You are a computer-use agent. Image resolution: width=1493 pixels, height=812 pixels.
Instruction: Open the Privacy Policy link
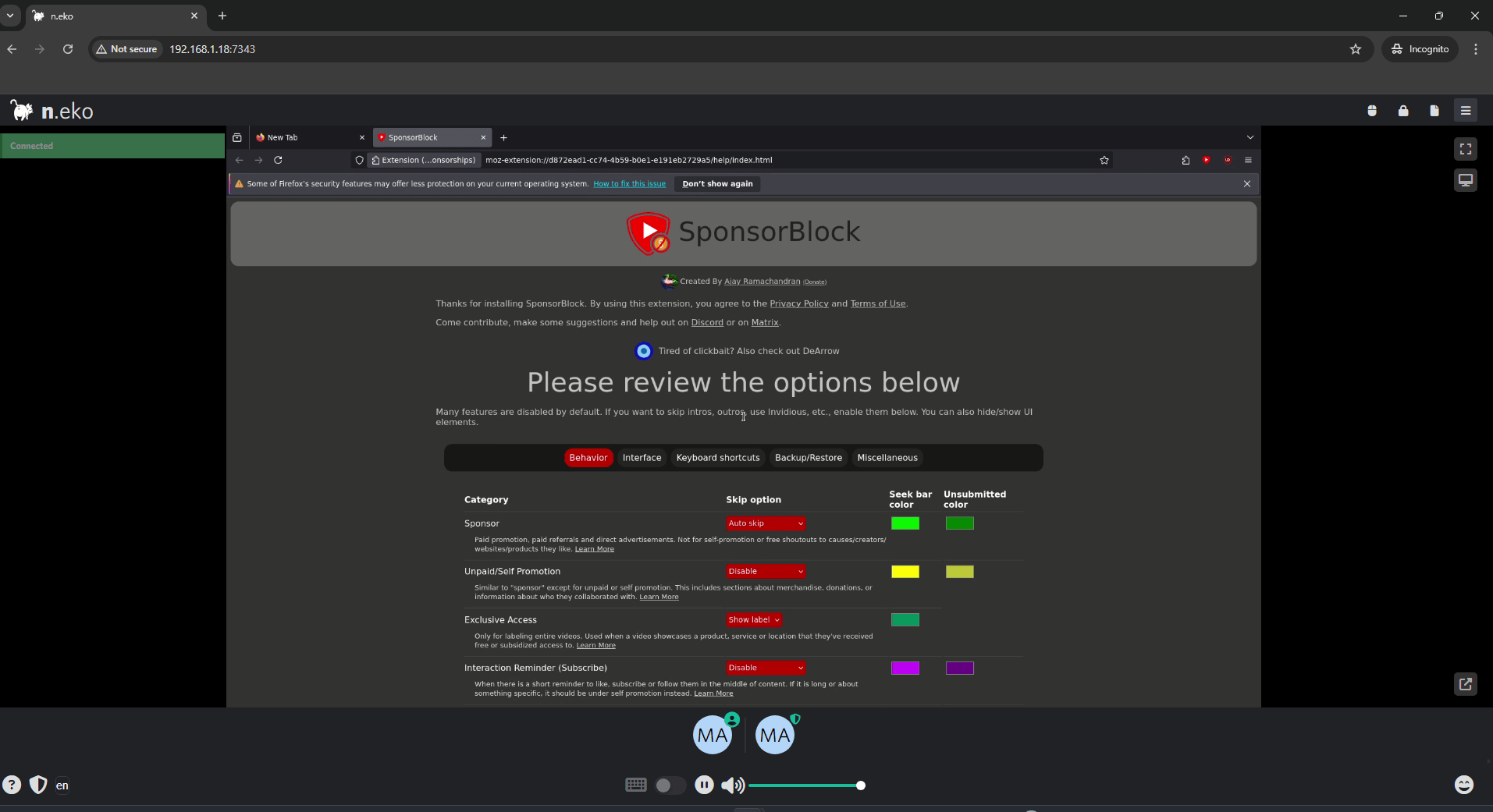(798, 303)
